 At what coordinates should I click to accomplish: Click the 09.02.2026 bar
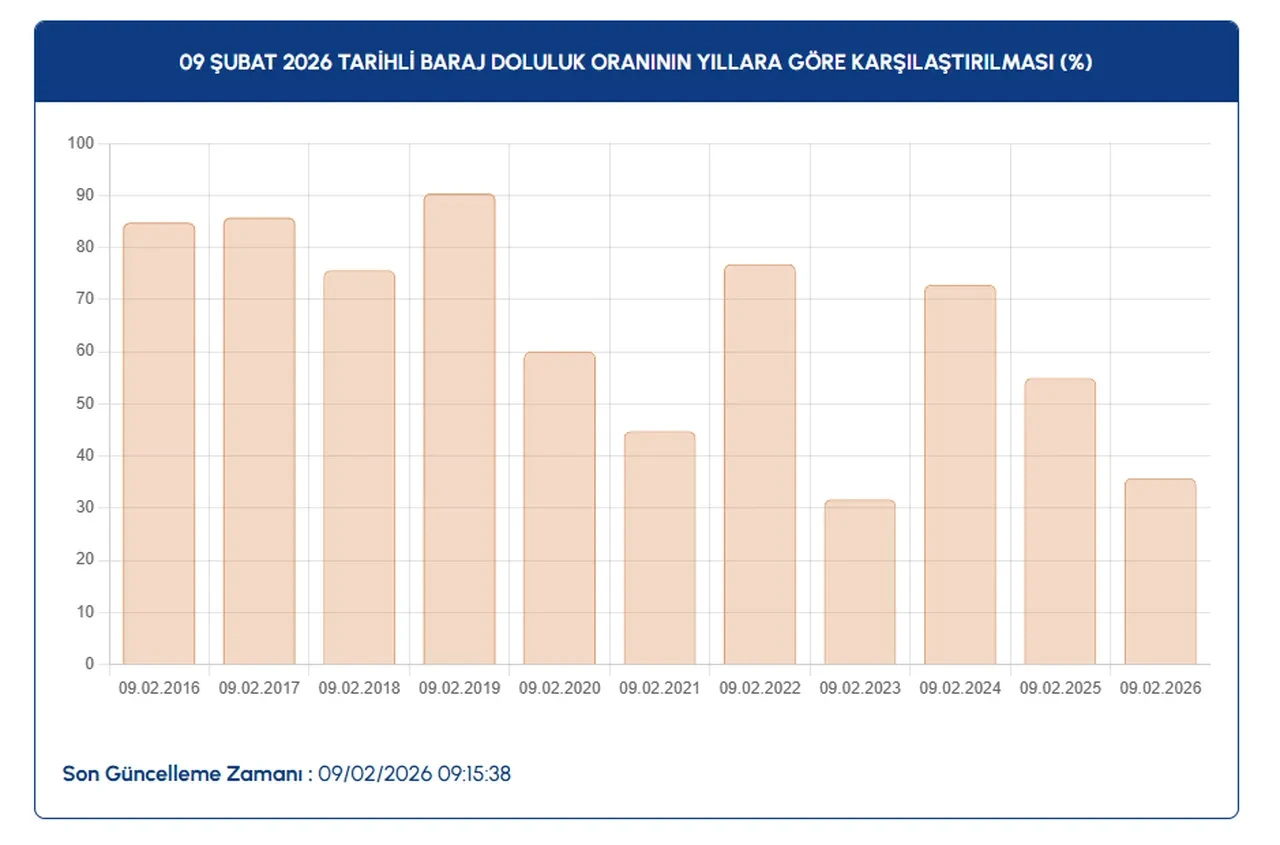click(x=1160, y=571)
